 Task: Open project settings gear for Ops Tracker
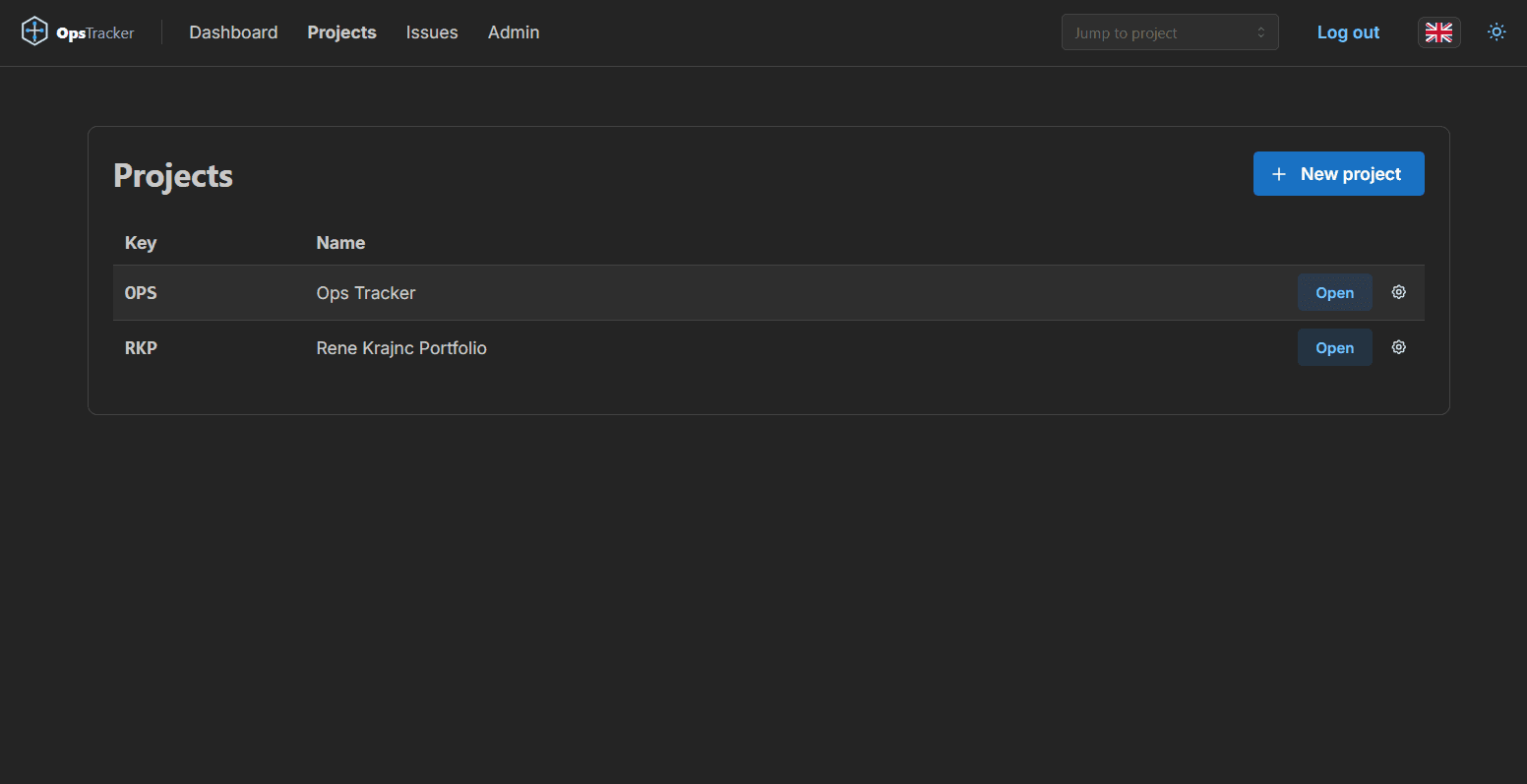(x=1398, y=292)
